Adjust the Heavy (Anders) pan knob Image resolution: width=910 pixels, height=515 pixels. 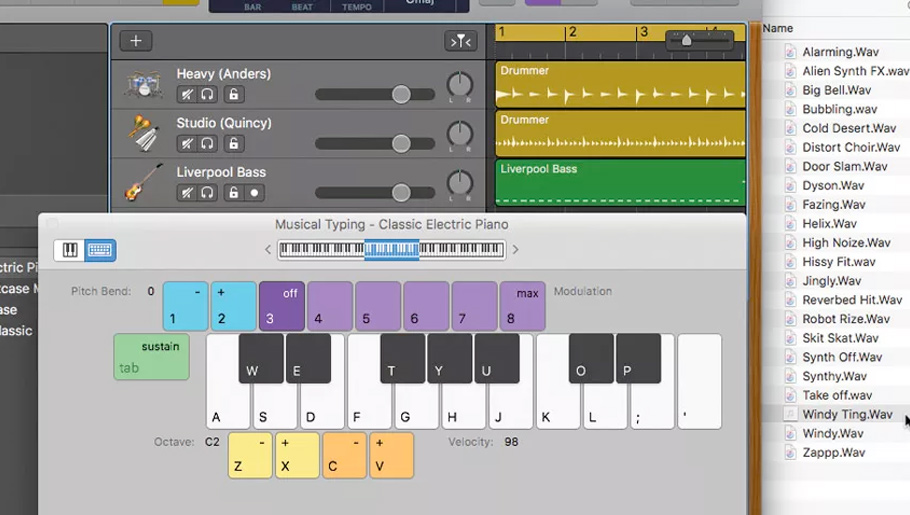point(459,85)
